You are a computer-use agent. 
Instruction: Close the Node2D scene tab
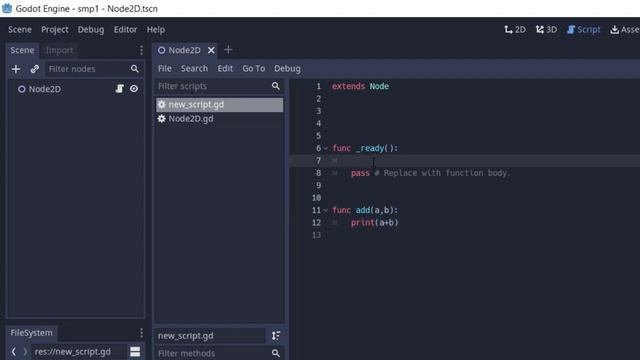pos(211,50)
